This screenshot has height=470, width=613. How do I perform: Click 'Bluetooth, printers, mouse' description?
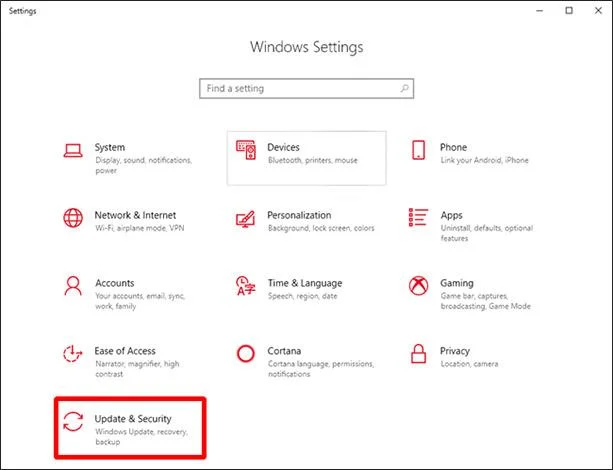coord(313,160)
